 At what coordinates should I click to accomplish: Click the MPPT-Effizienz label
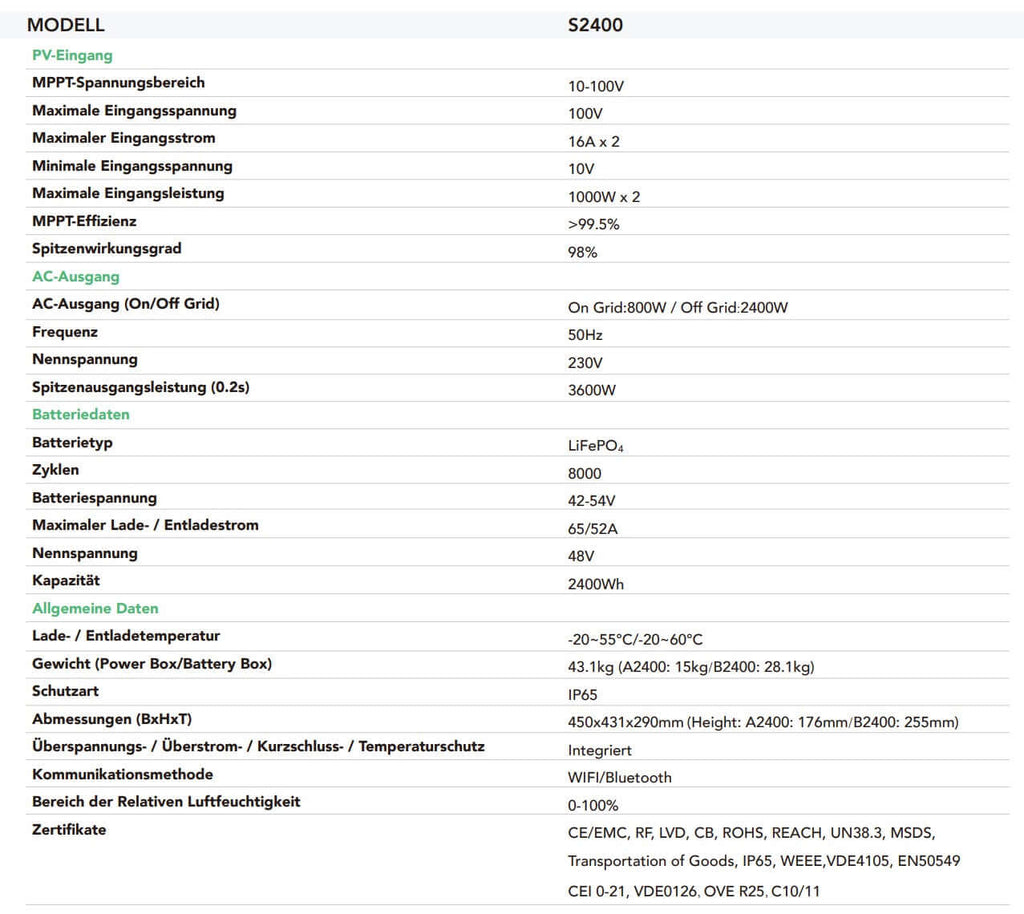84,221
